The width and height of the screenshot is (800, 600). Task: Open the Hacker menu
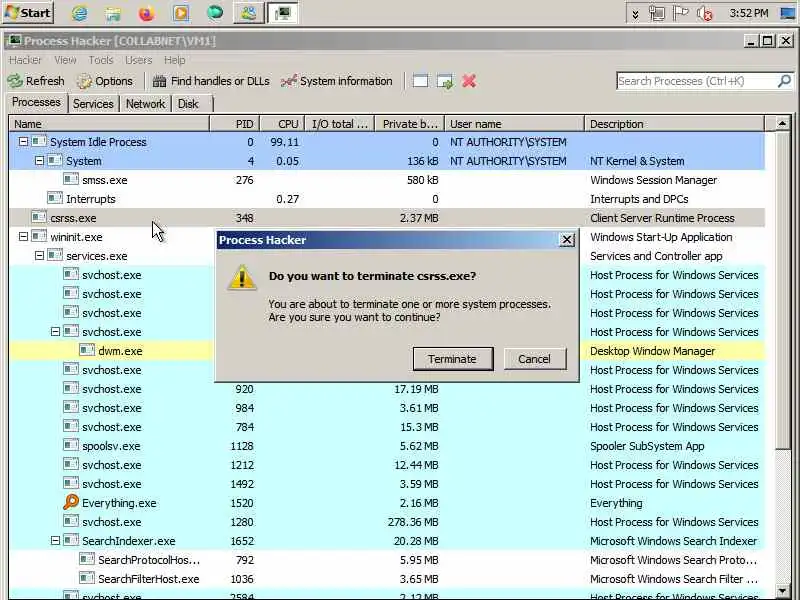(x=25, y=60)
